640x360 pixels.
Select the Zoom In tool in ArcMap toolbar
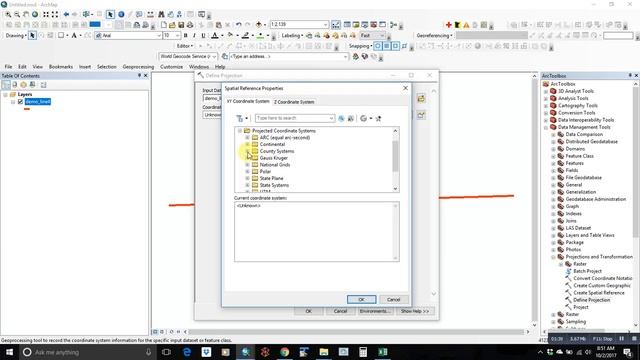[8, 14]
